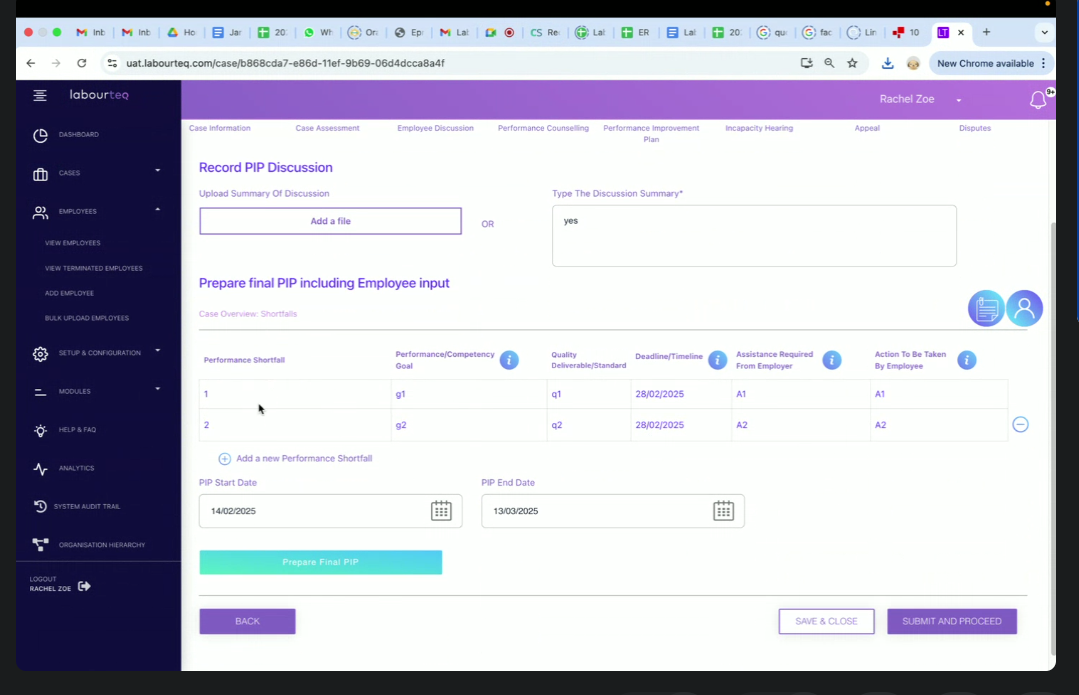Image resolution: width=1079 pixels, height=695 pixels.
Task: Open View Terminated Employees item
Action: click(x=94, y=268)
